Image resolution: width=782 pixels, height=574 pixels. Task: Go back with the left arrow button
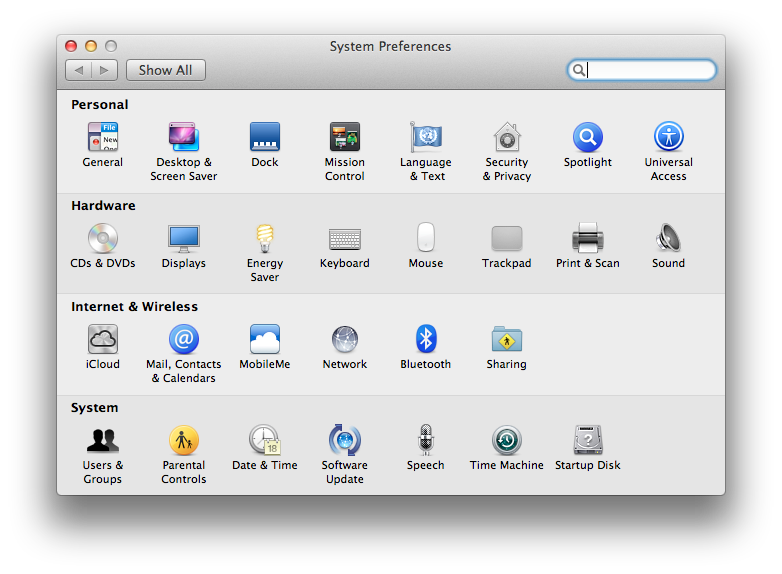click(78, 70)
